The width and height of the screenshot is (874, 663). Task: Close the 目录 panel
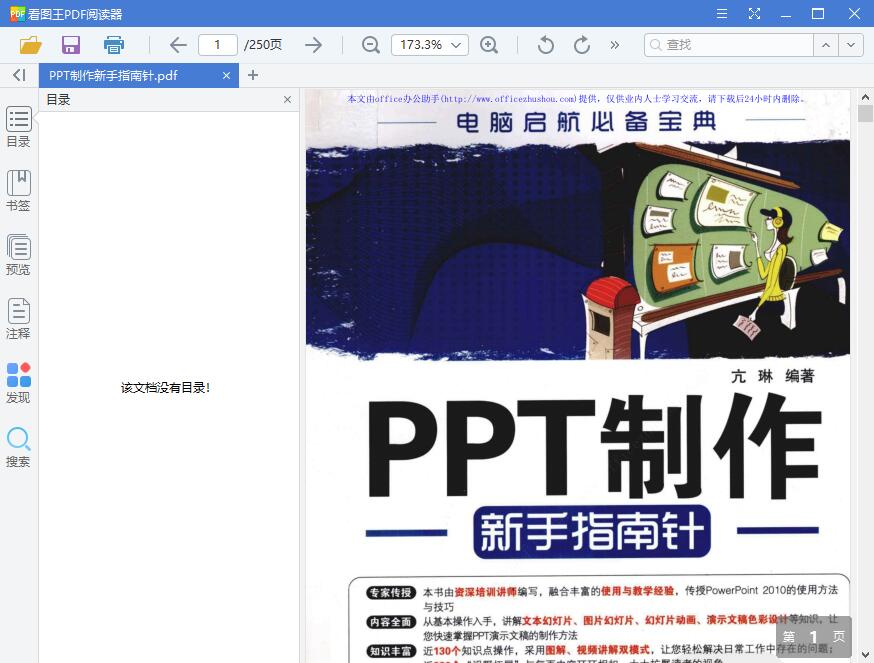(x=287, y=99)
